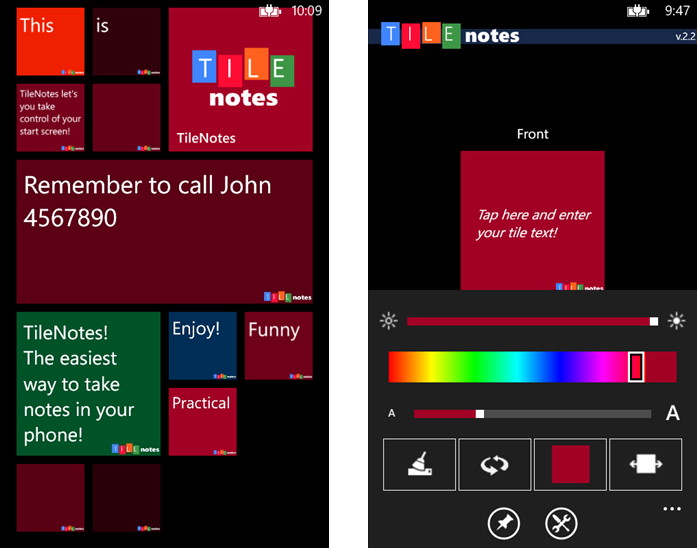Tap the settings wrench and screwdriver icon
This screenshot has height=548, width=699.
pyautogui.click(x=561, y=523)
